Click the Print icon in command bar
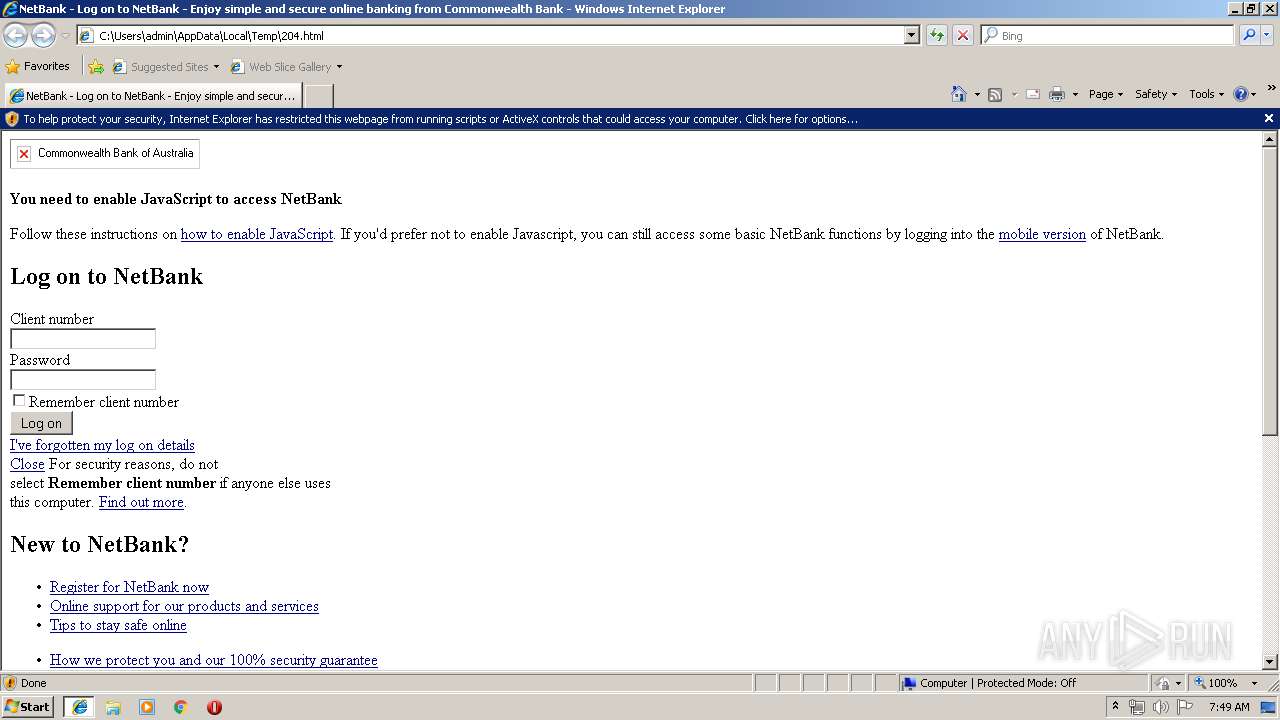1280x720 pixels. coord(1057,94)
